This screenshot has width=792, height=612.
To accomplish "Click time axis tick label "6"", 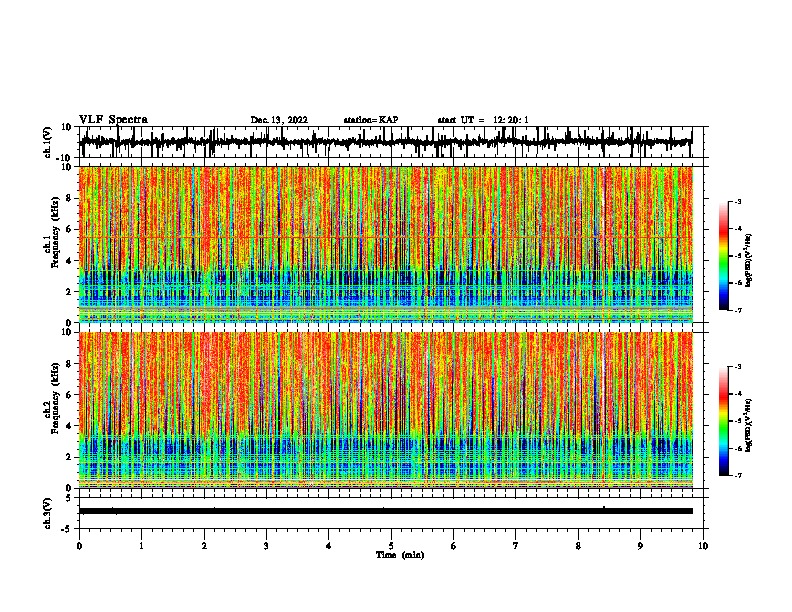I will click(x=454, y=545).
